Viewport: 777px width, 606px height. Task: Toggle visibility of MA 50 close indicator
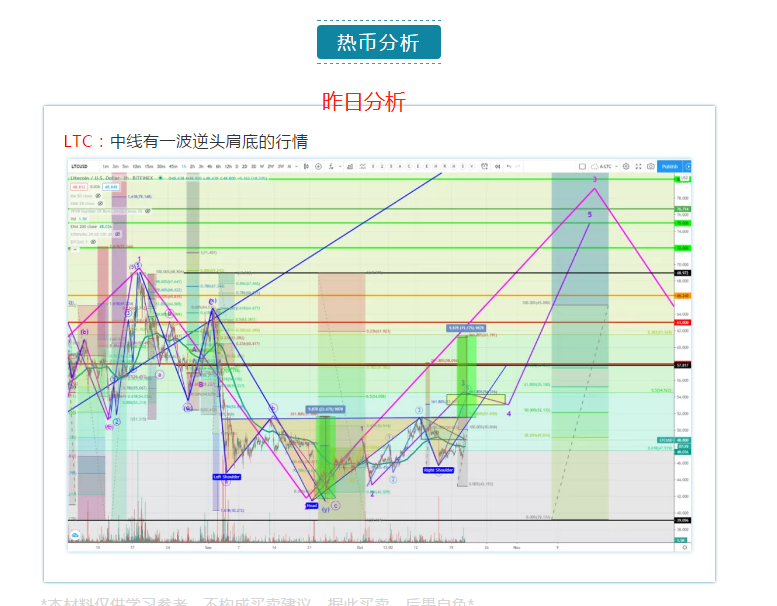[98, 196]
